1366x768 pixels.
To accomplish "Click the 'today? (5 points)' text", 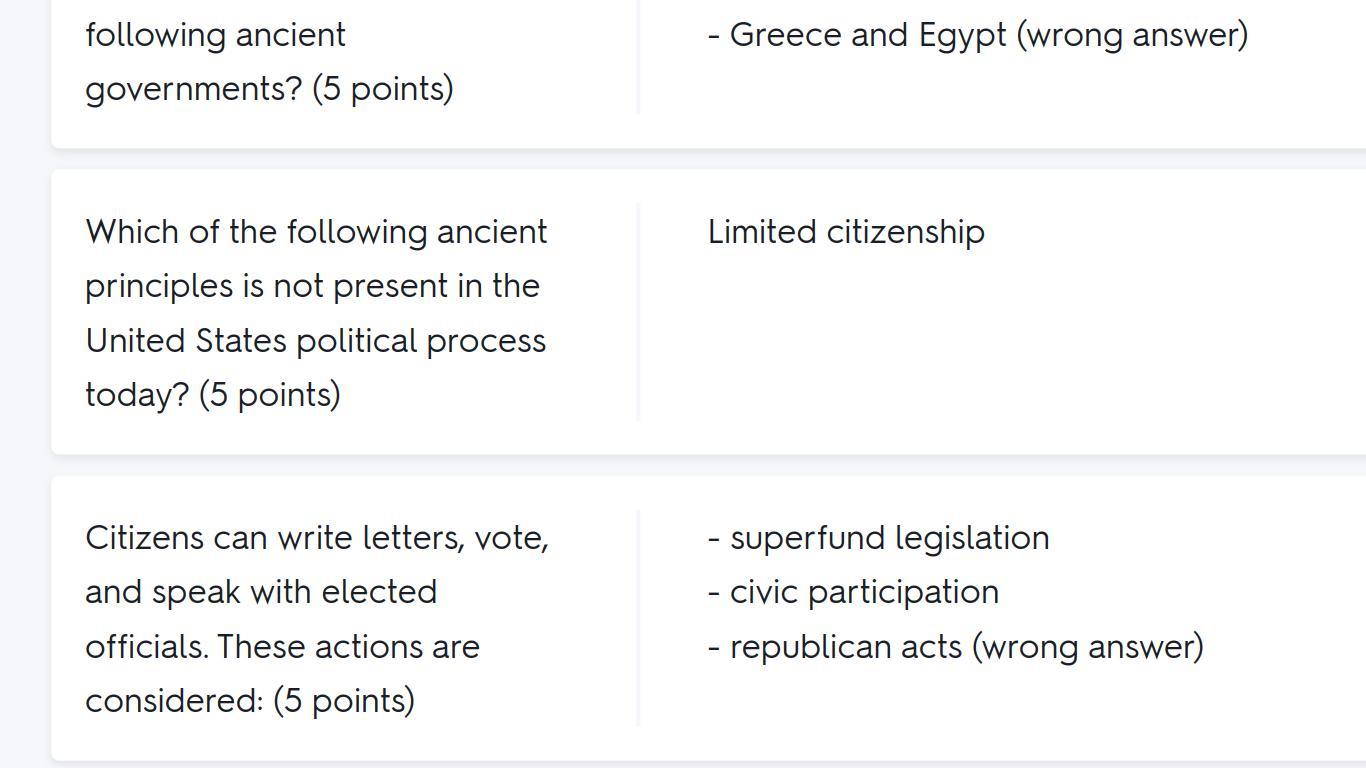I will coord(213,395).
